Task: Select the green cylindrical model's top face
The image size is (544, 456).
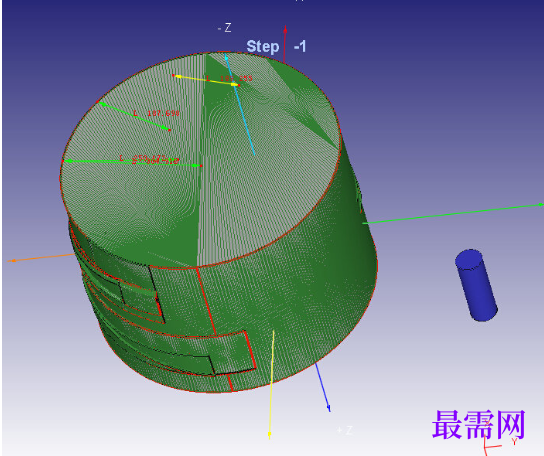Action: 201,160
